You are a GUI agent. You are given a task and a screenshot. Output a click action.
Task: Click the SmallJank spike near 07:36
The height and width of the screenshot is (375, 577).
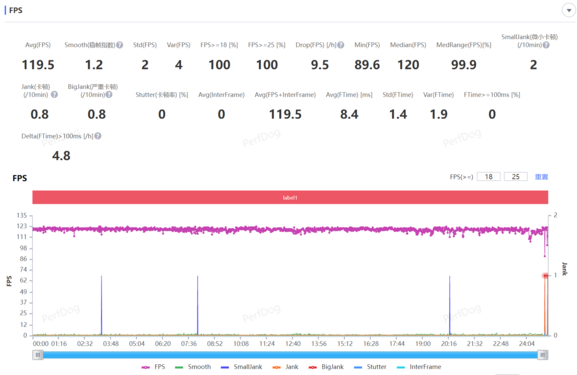198,305
